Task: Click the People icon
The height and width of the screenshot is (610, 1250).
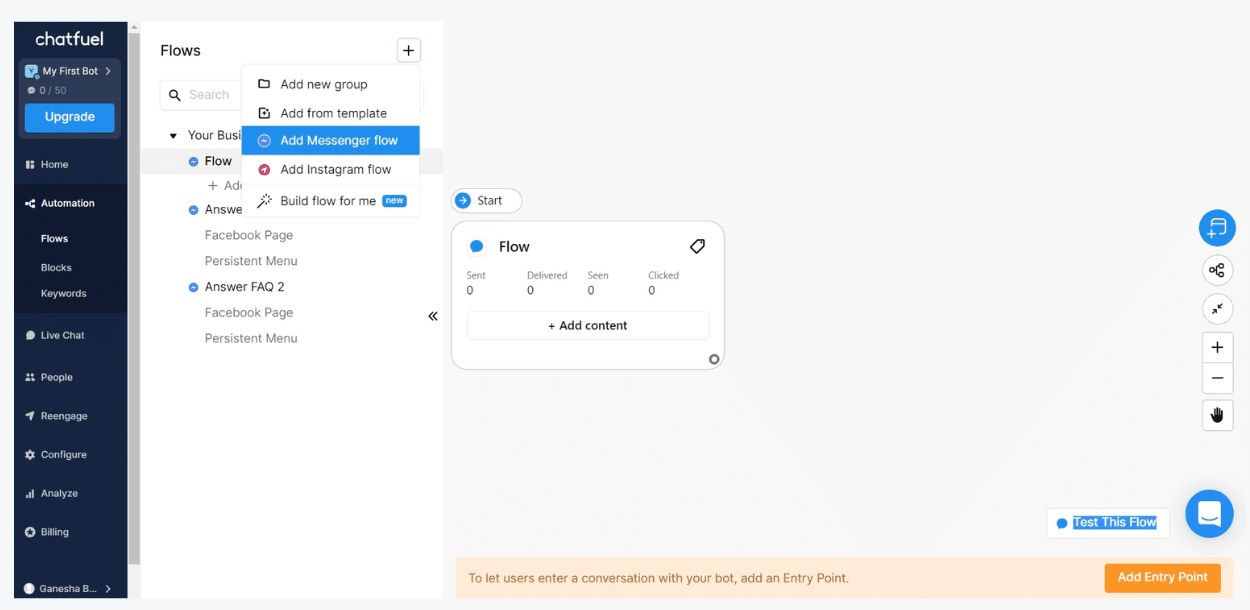Action: [30, 378]
